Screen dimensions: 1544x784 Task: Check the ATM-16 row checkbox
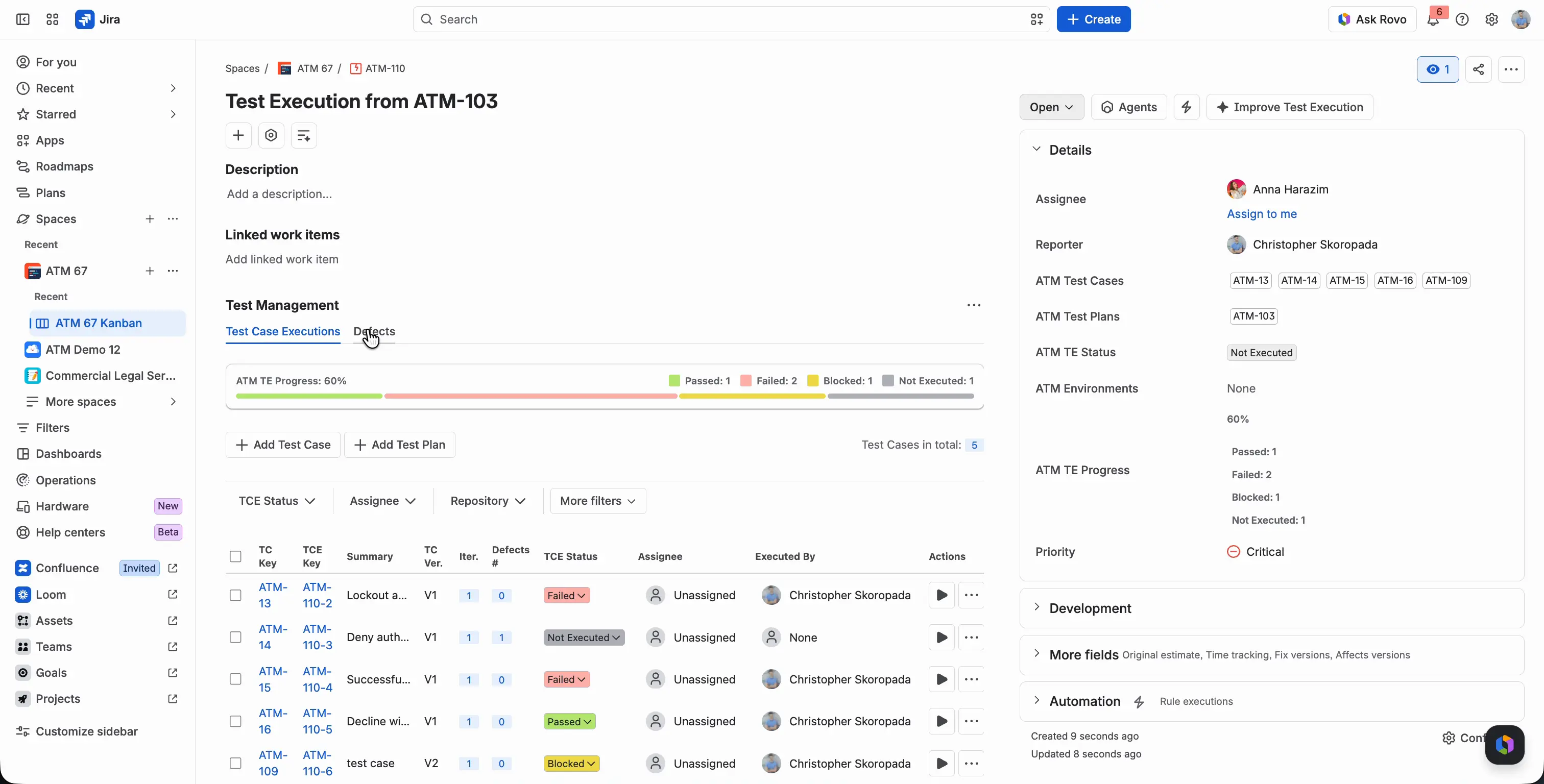(235, 722)
